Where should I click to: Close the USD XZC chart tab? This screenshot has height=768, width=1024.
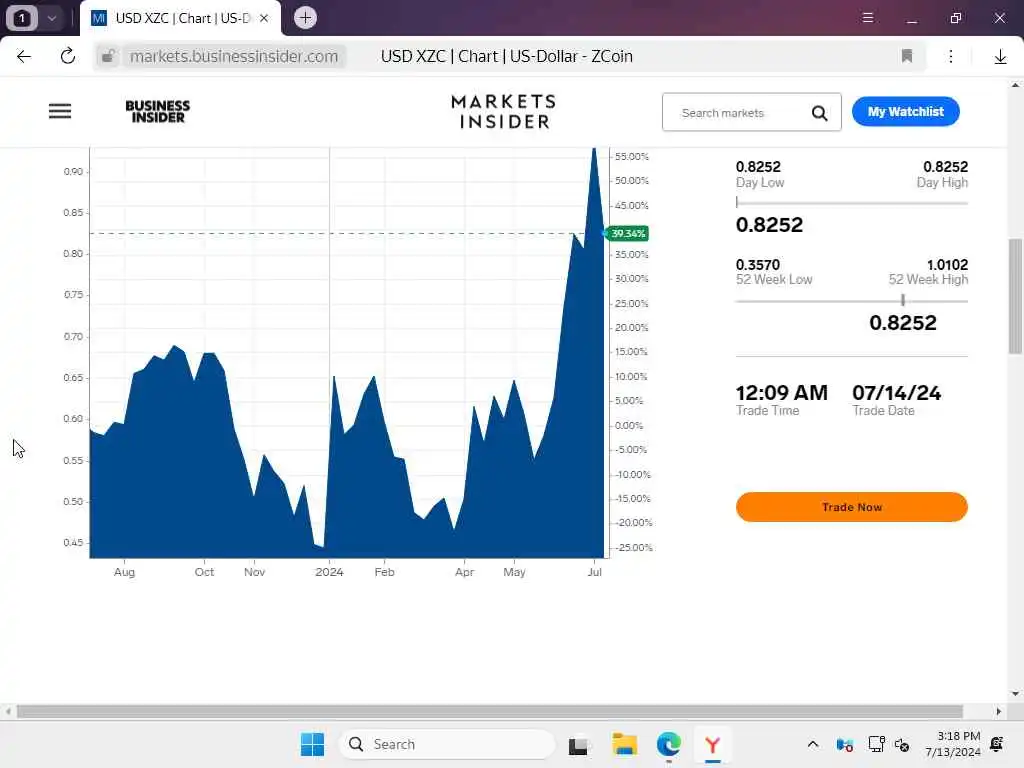(264, 18)
